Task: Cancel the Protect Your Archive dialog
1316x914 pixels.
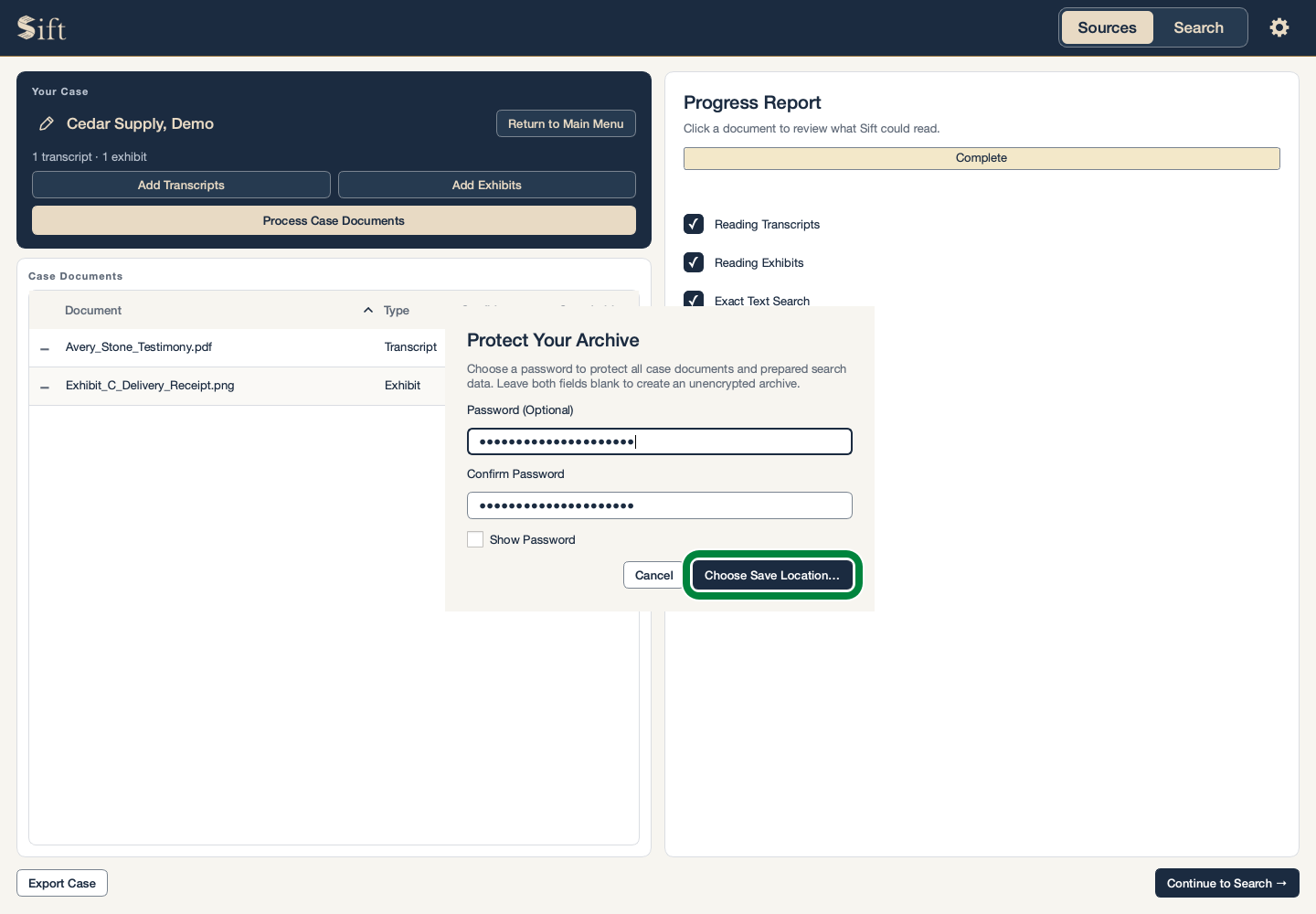Action: click(653, 575)
